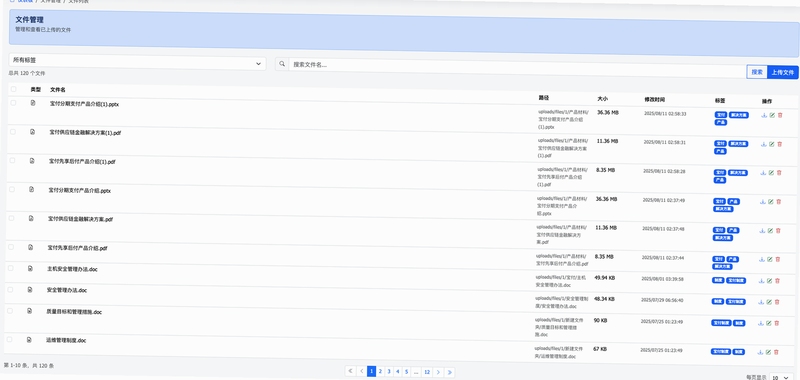Go to page 2 in pagination
Screen dimensions: 800x380
point(380,371)
